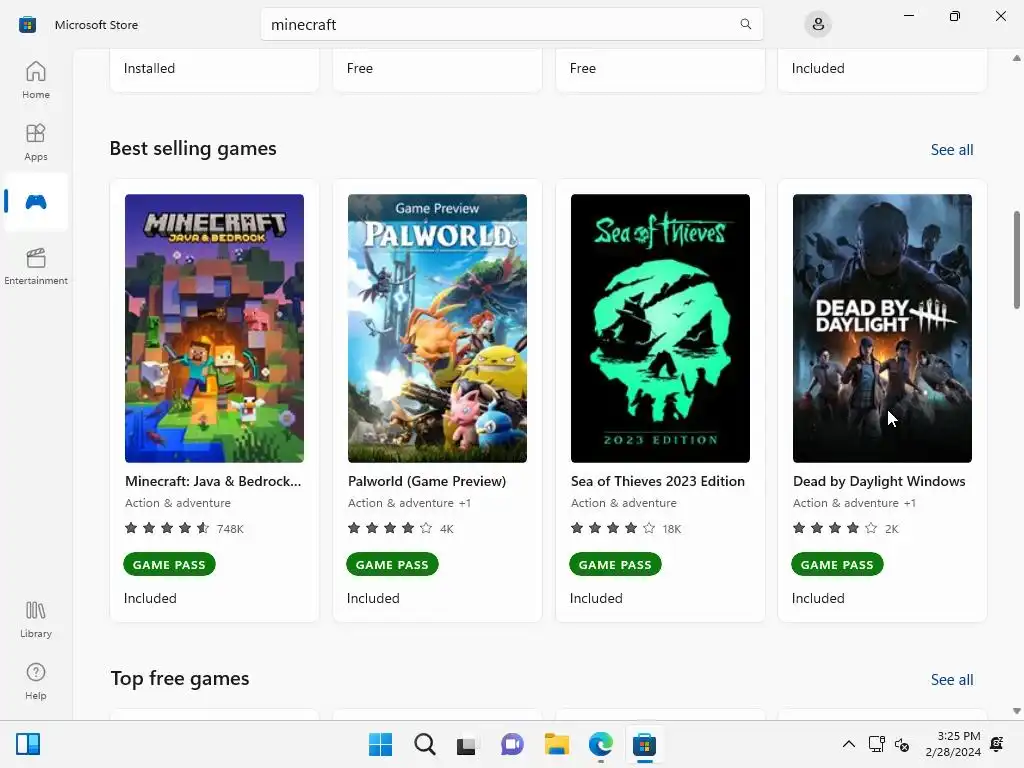Click the 2K star rating for Dead by Daylight

[x=846, y=528]
